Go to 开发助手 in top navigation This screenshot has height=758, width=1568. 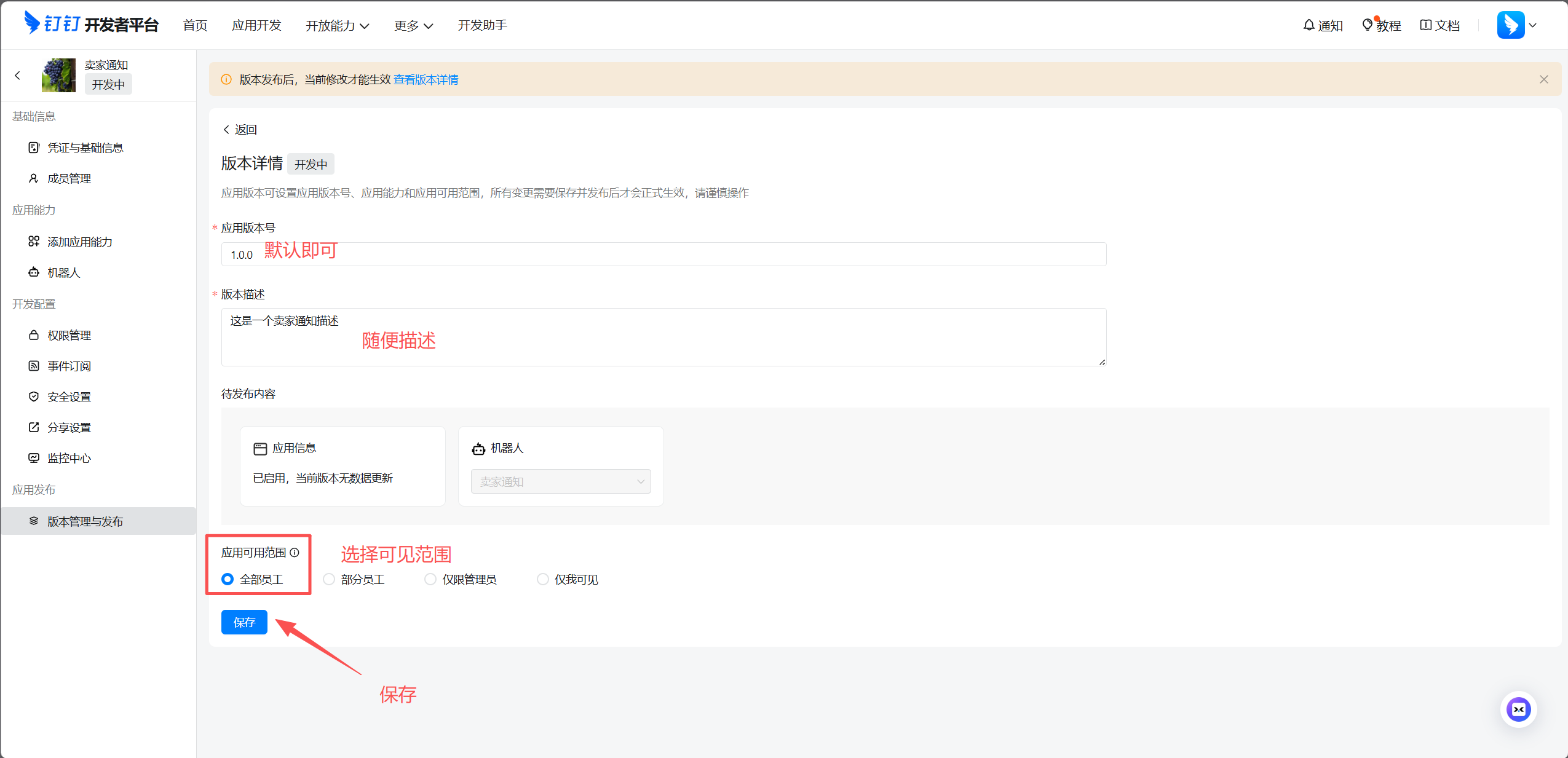pyautogui.click(x=482, y=25)
